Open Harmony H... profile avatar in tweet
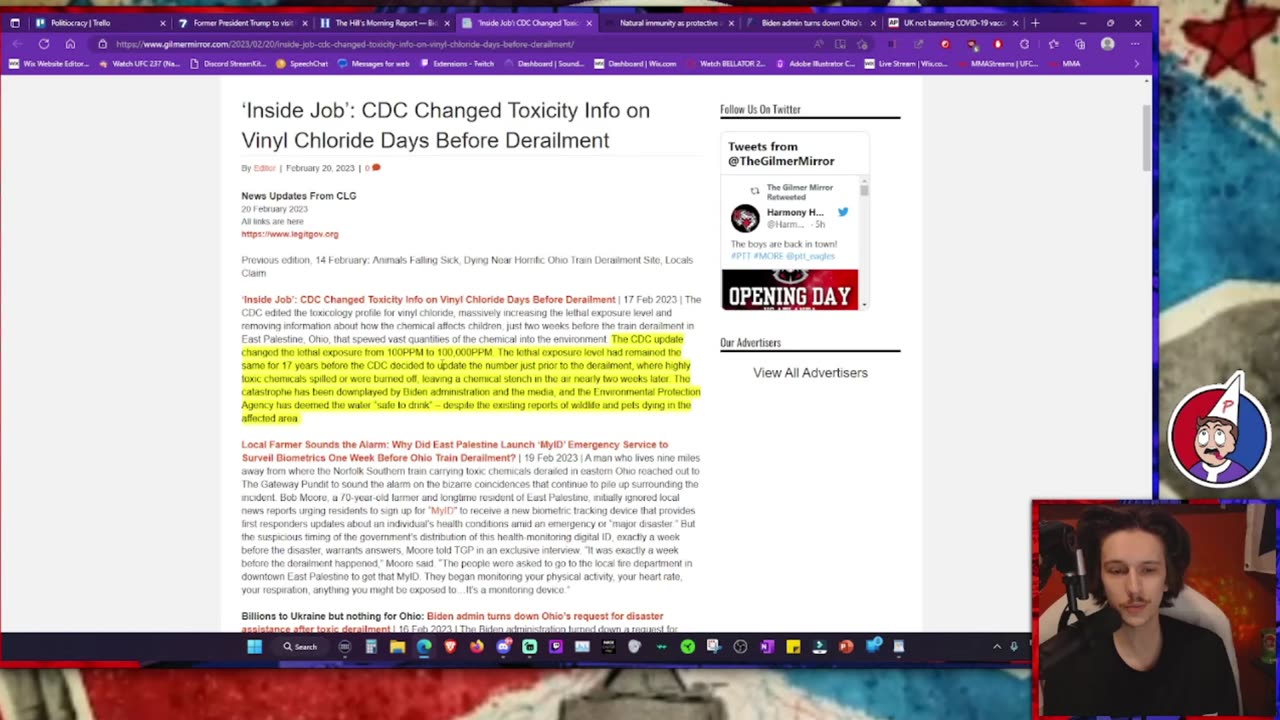The width and height of the screenshot is (1280, 720). [x=745, y=218]
